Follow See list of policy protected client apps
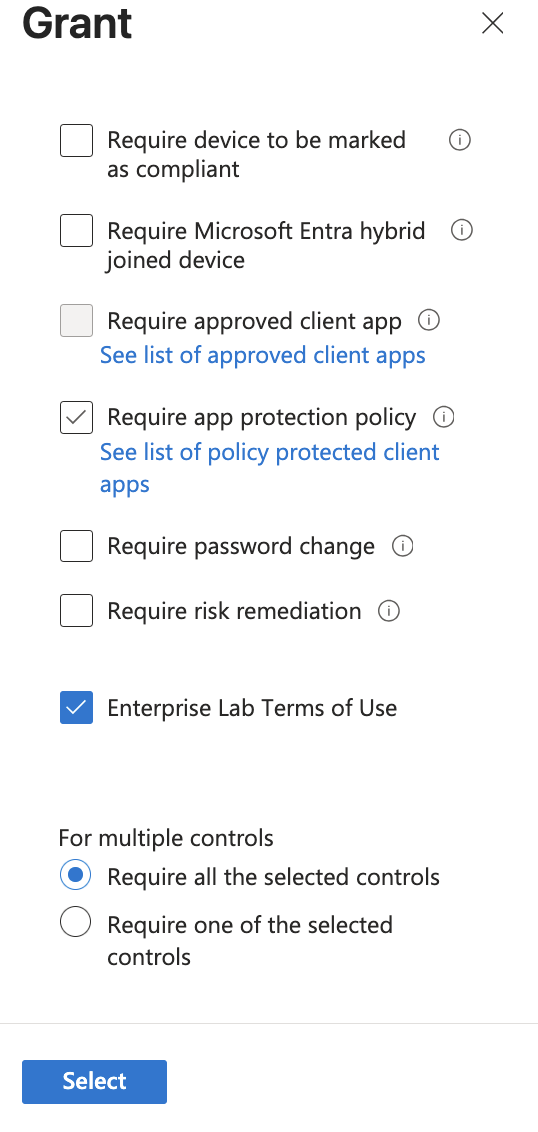 [x=269, y=468]
